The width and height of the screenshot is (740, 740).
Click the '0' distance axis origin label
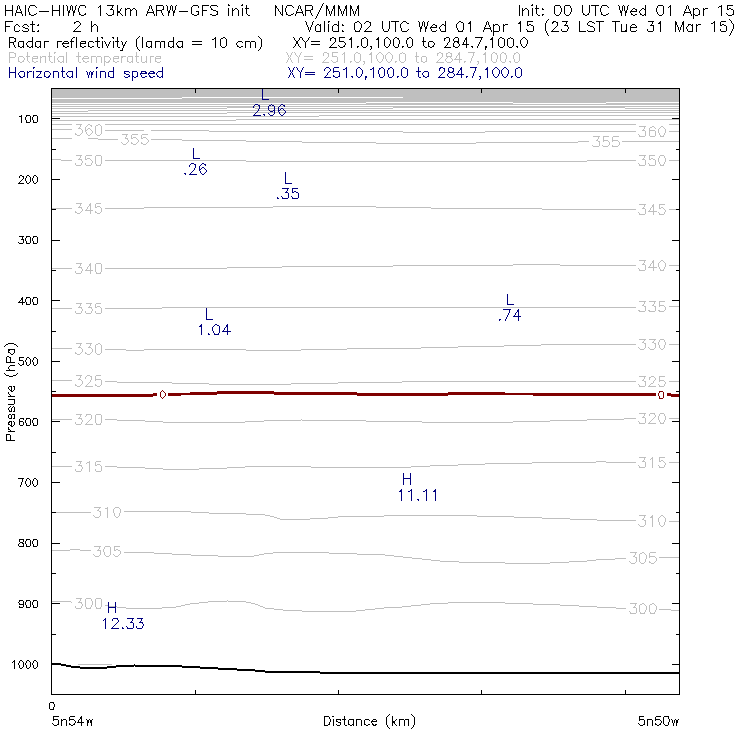(x=52, y=706)
